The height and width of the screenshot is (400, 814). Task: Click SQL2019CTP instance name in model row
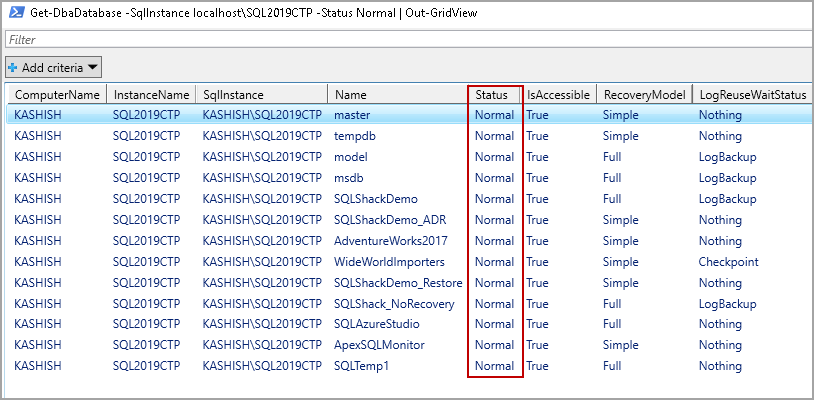(x=146, y=157)
